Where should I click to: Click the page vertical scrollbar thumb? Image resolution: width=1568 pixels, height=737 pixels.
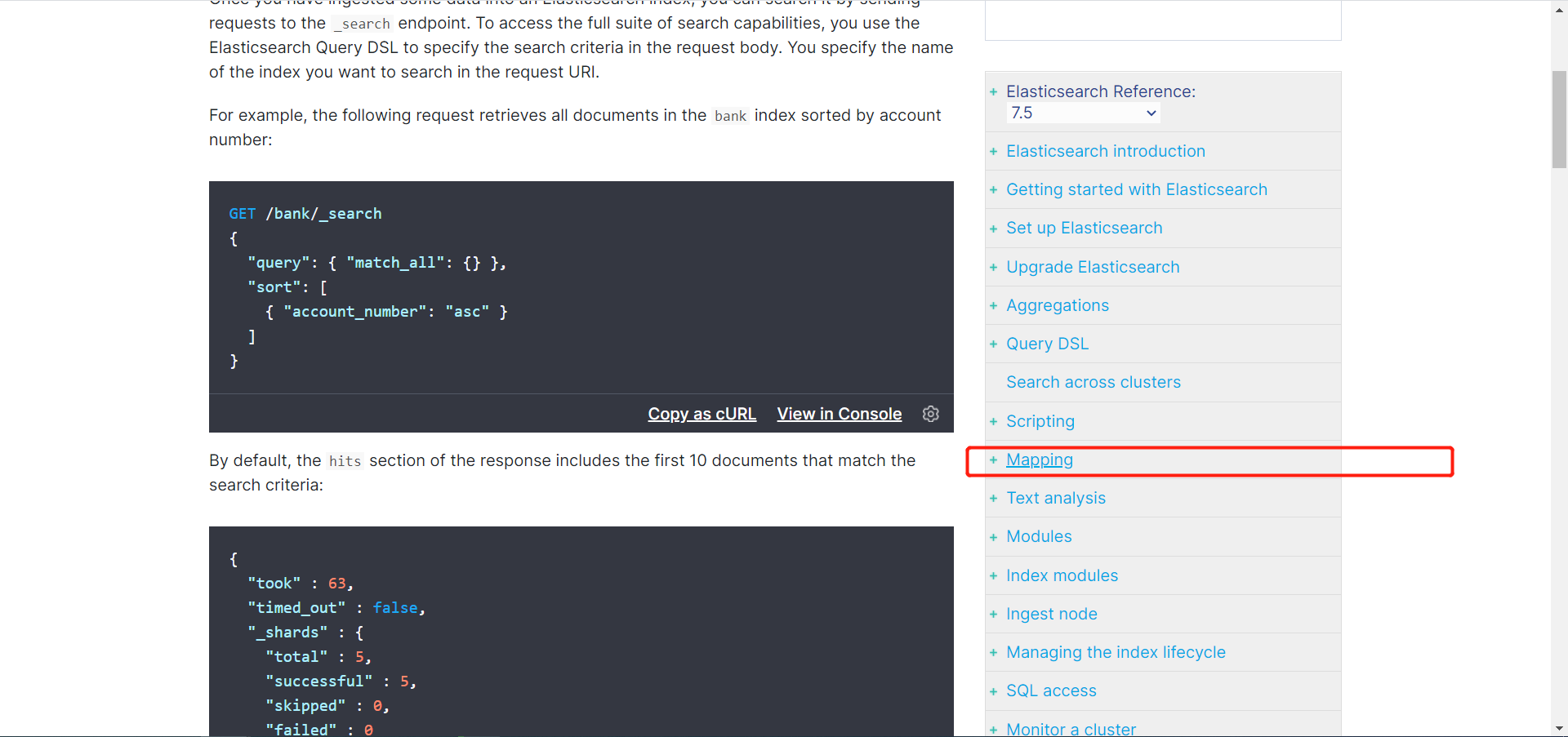1559,119
